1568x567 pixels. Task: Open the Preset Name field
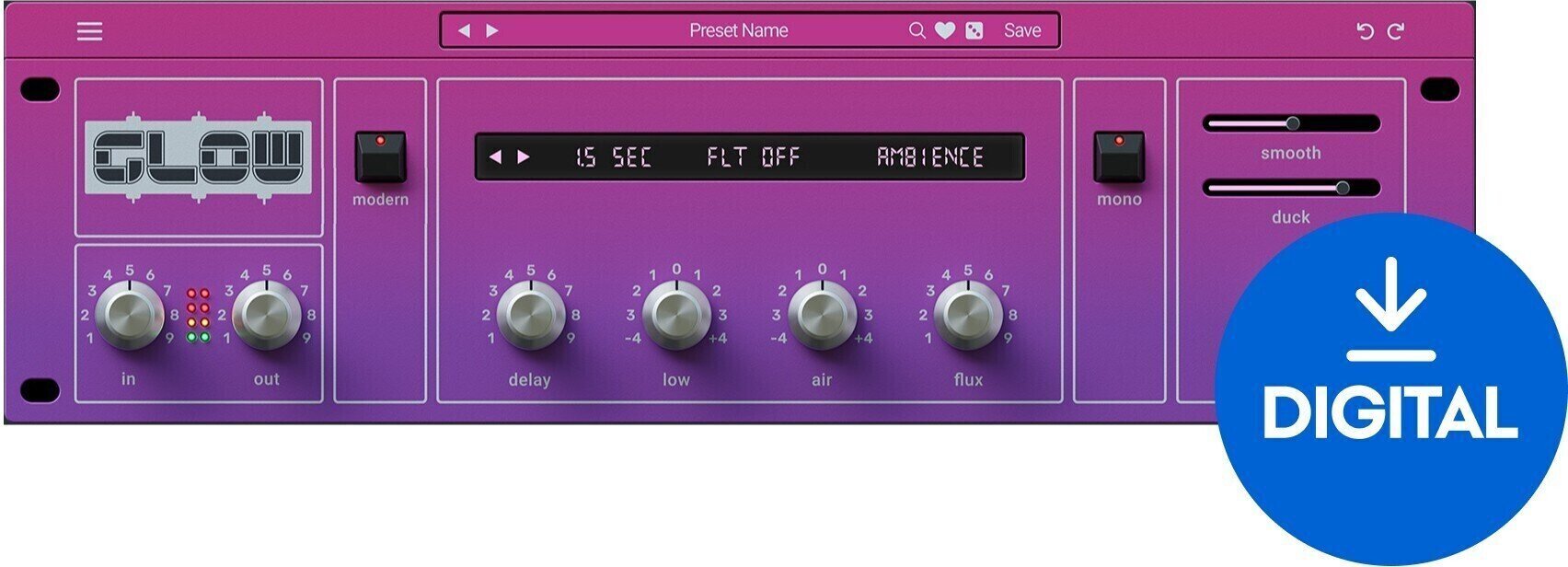pyautogui.click(x=738, y=31)
